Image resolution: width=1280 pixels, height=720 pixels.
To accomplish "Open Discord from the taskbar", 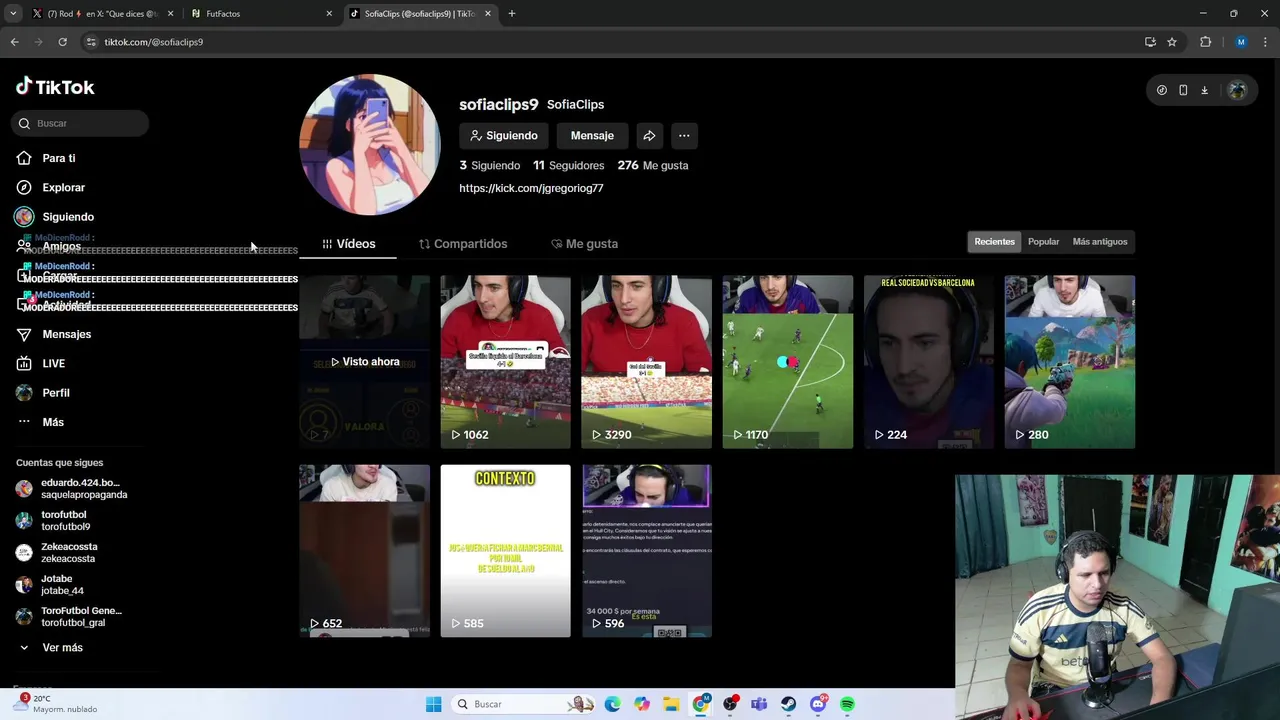I will 818,704.
